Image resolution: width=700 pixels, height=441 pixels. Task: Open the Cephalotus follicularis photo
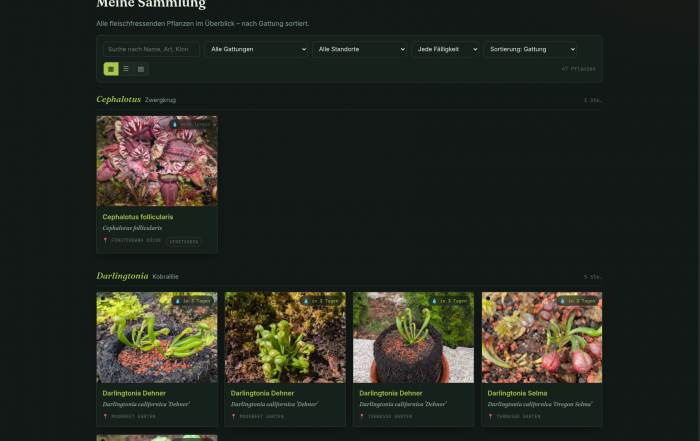157,161
